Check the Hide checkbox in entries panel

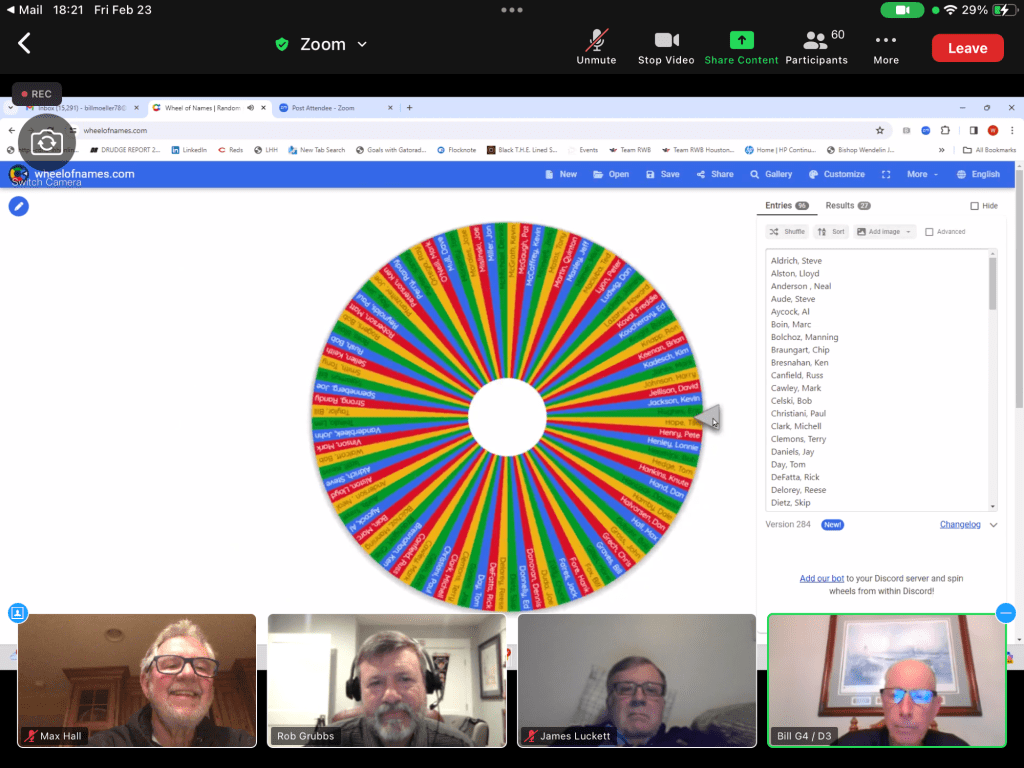point(975,206)
